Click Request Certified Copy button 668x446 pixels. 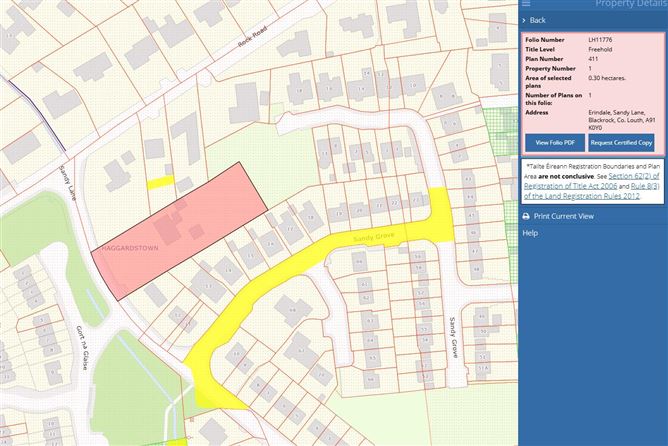[621, 143]
